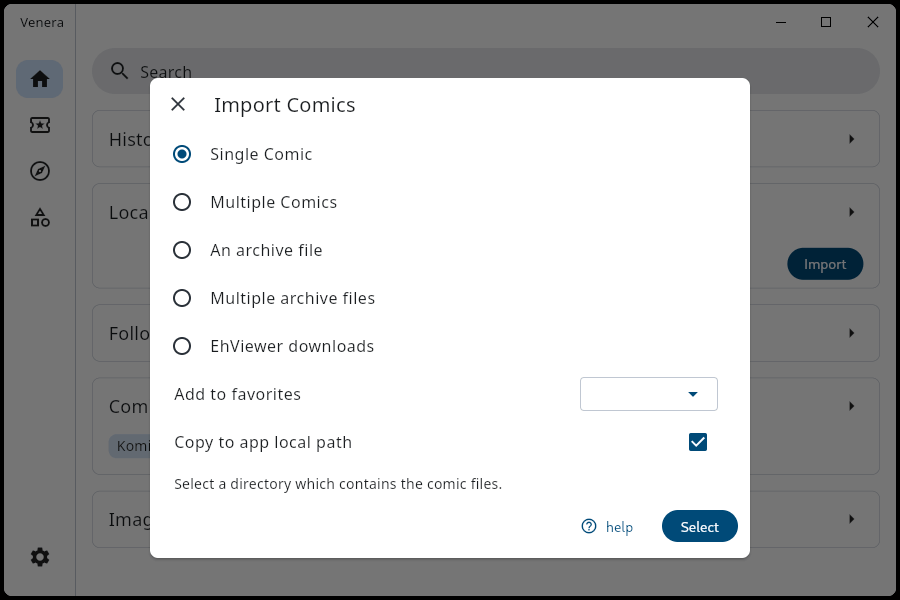Open Settings gear in sidebar
The height and width of the screenshot is (600, 900).
[x=40, y=557]
